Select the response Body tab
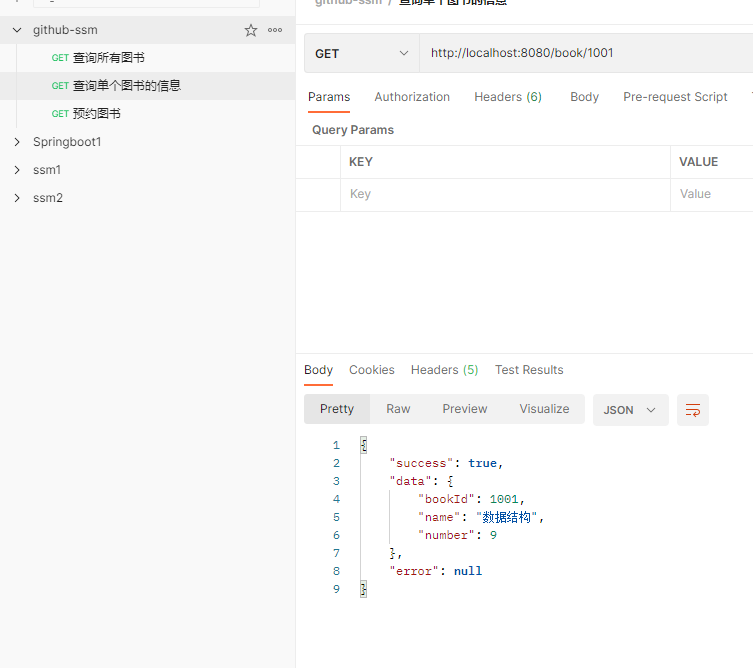Image resolution: width=753 pixels, height=668 pixels. [318, 370]
